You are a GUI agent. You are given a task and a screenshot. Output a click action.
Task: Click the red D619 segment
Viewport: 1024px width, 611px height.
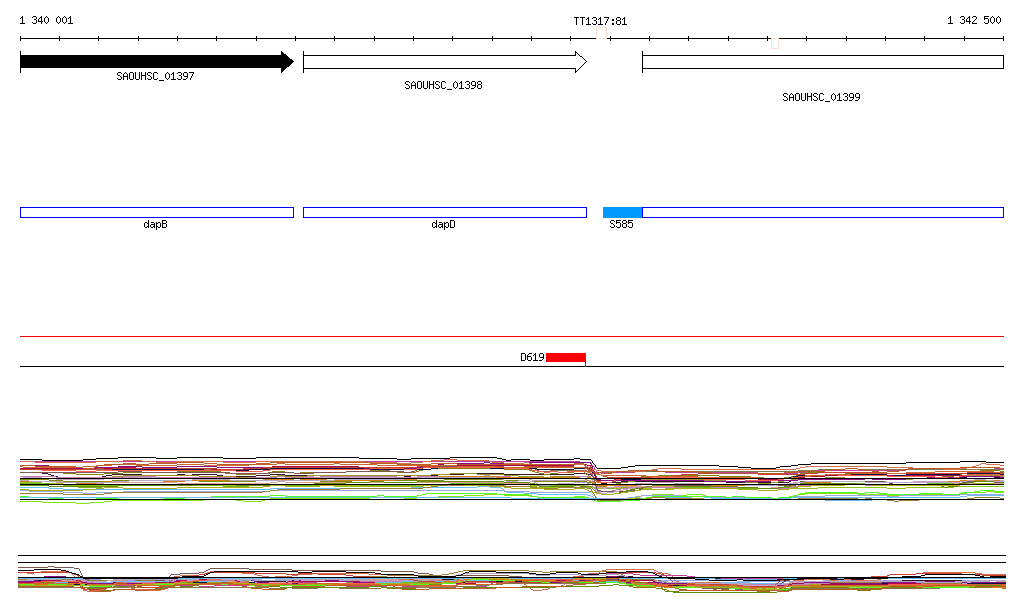click(565, 357)
